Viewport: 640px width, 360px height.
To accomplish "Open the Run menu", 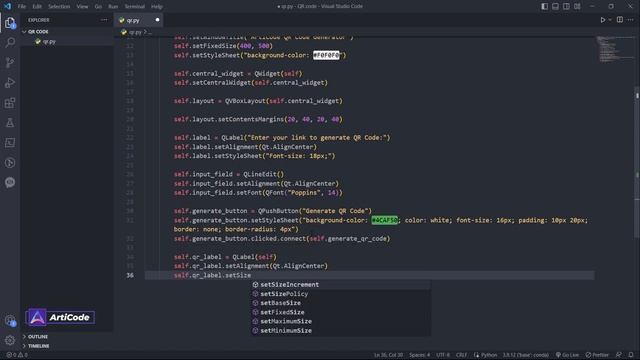I will click(x=113, y=7).
